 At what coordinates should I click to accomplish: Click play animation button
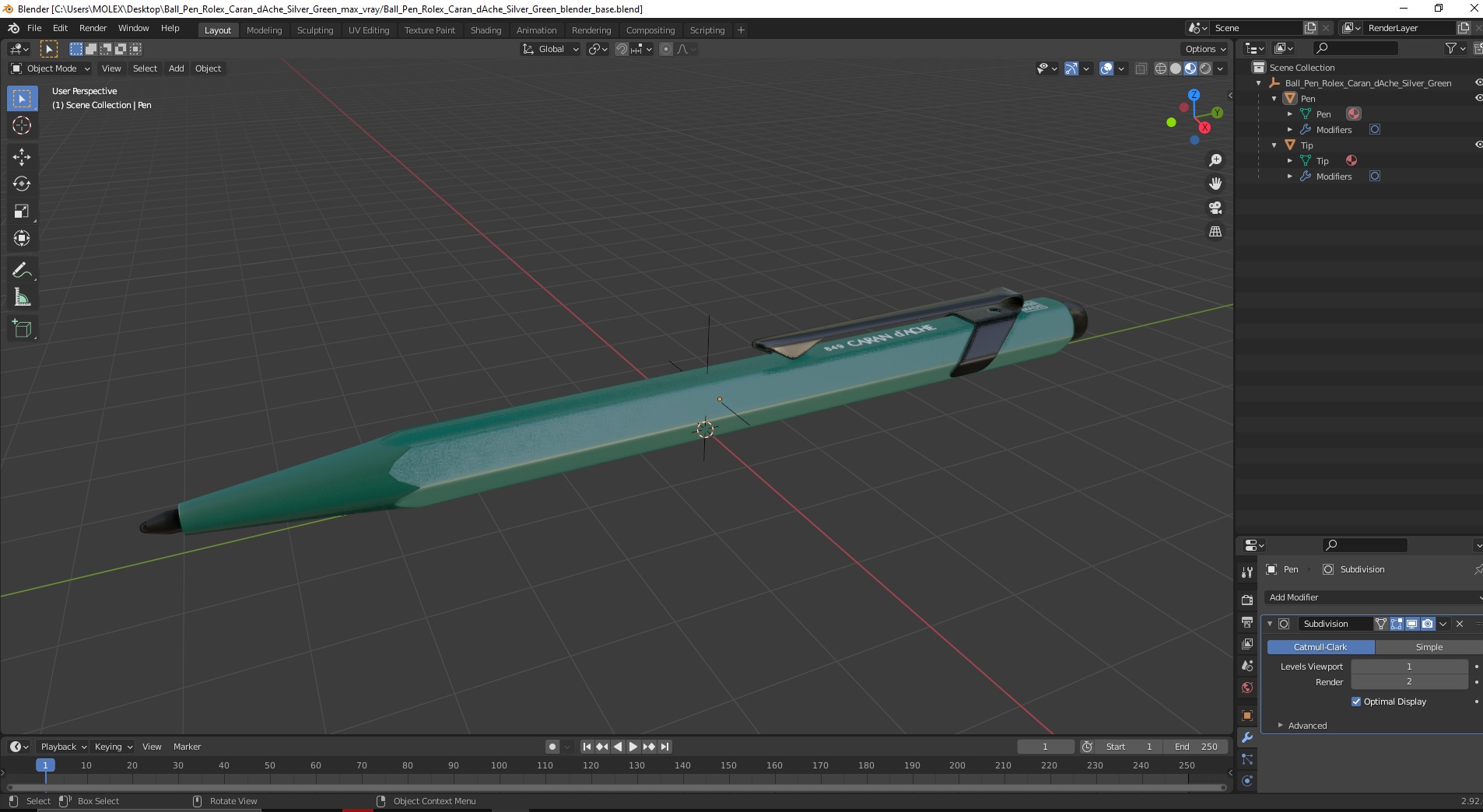tap(633, 747)
